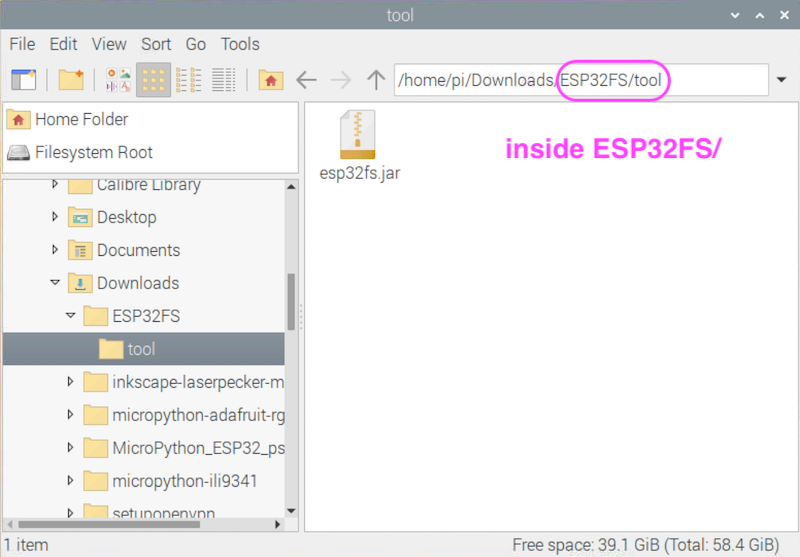Select Downloads in the folder tree
This screenshot has width=800, height=557.
[138, 283]
